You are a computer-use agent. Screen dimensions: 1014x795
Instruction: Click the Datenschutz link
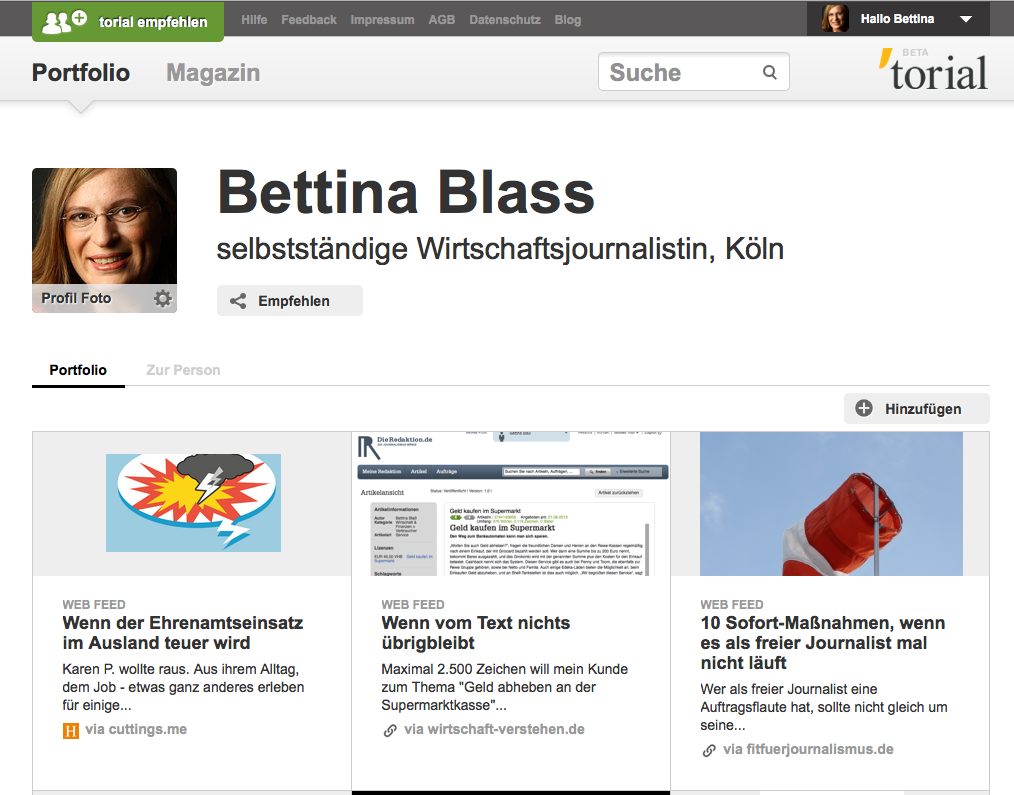pos(504,18)
